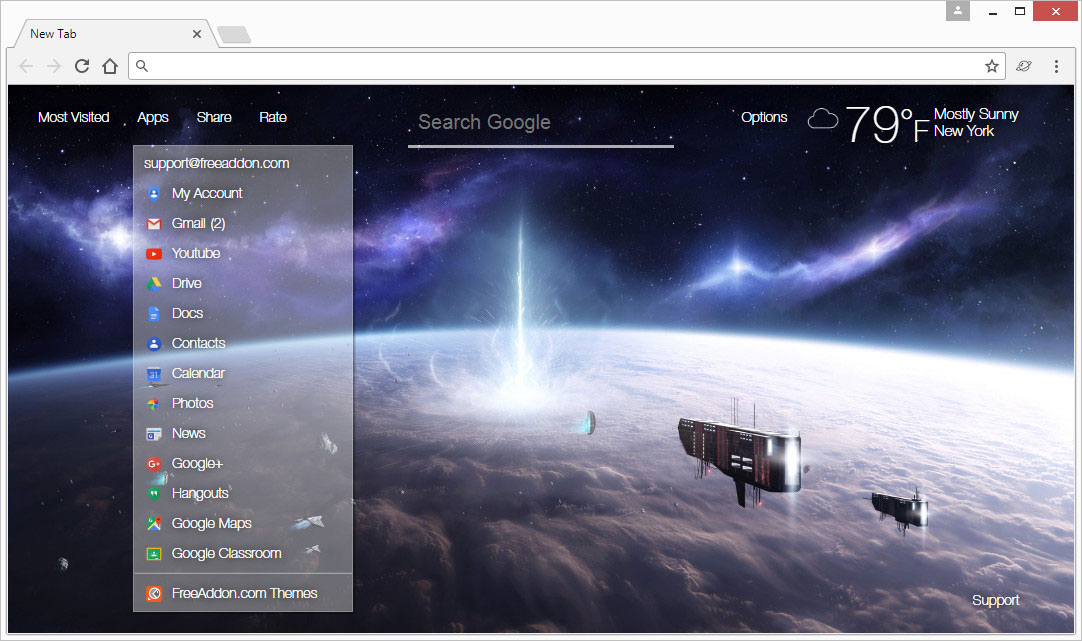
Task: Open the Rate menu
Action: 273,117
